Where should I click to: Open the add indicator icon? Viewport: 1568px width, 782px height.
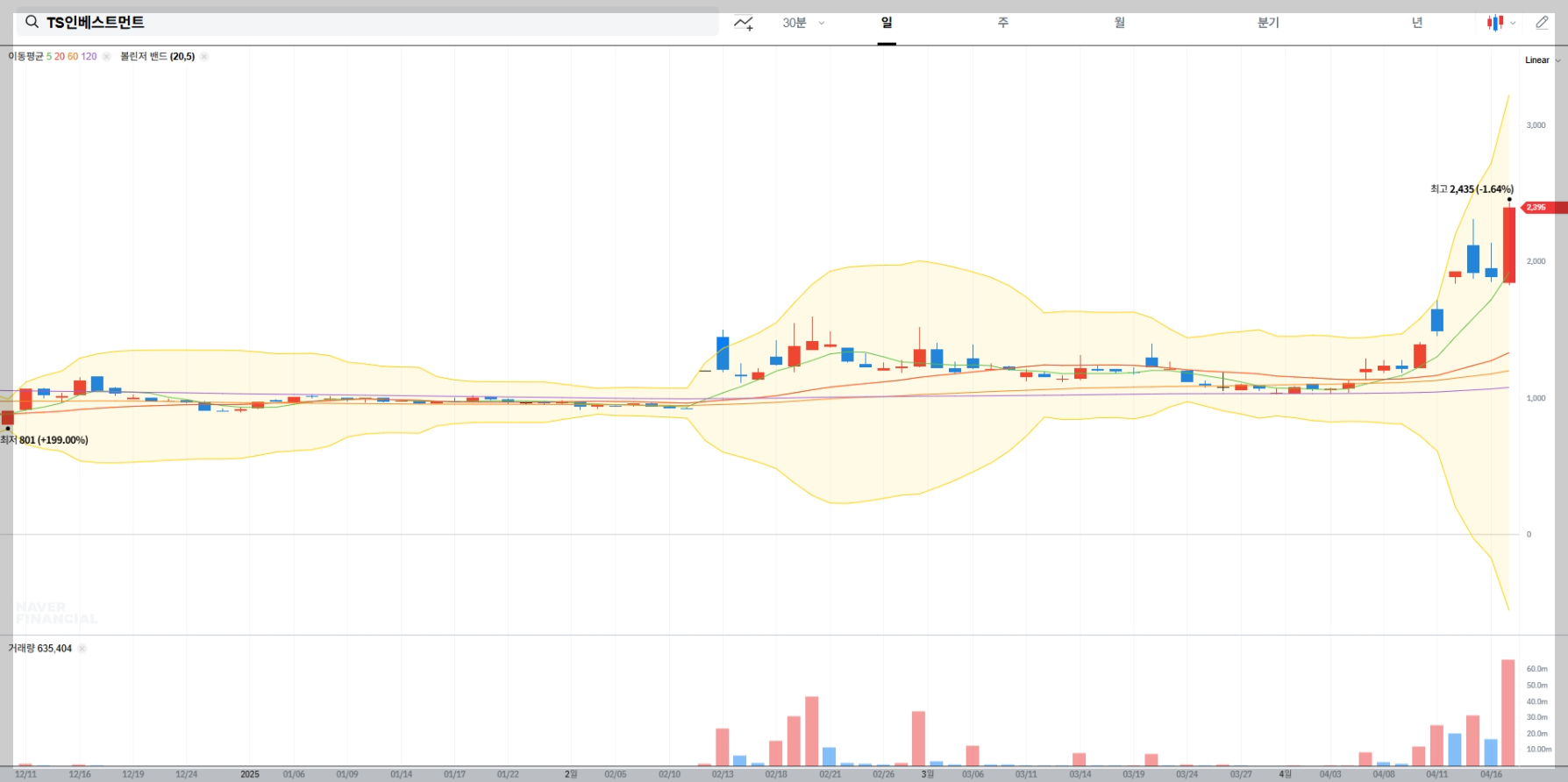(744, 23)
